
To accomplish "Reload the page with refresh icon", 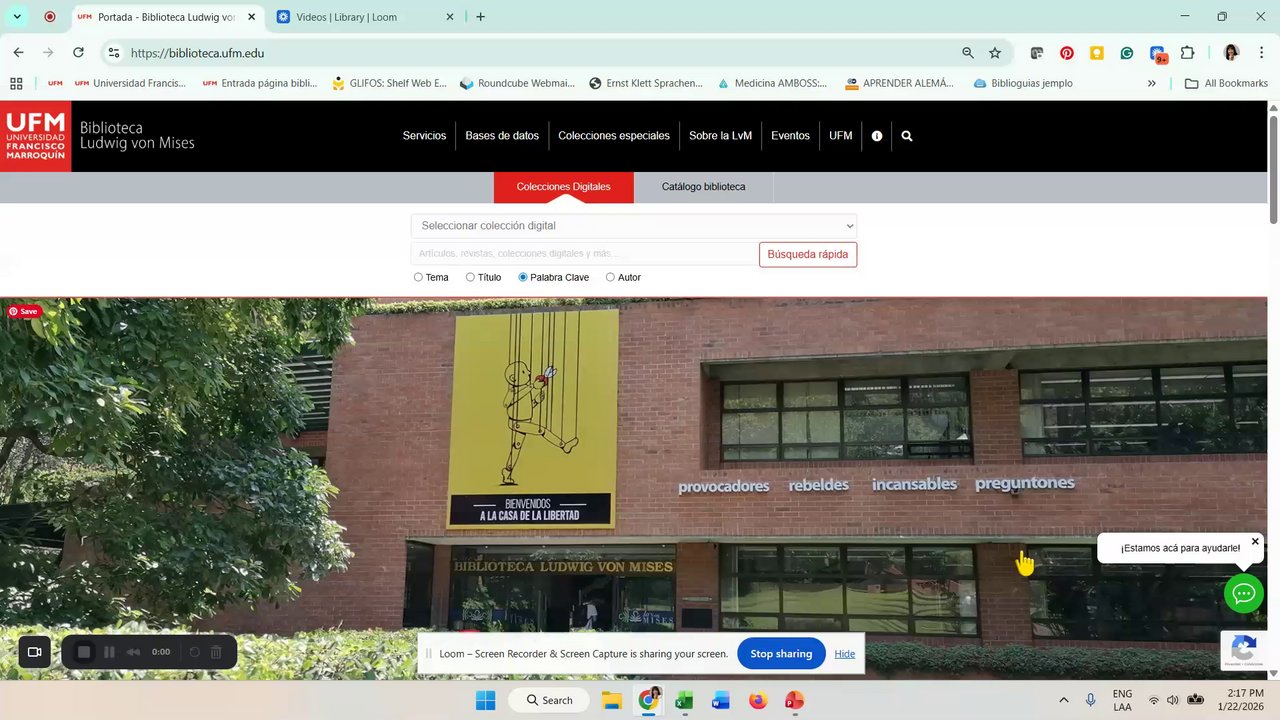I will tap(78, 53).
